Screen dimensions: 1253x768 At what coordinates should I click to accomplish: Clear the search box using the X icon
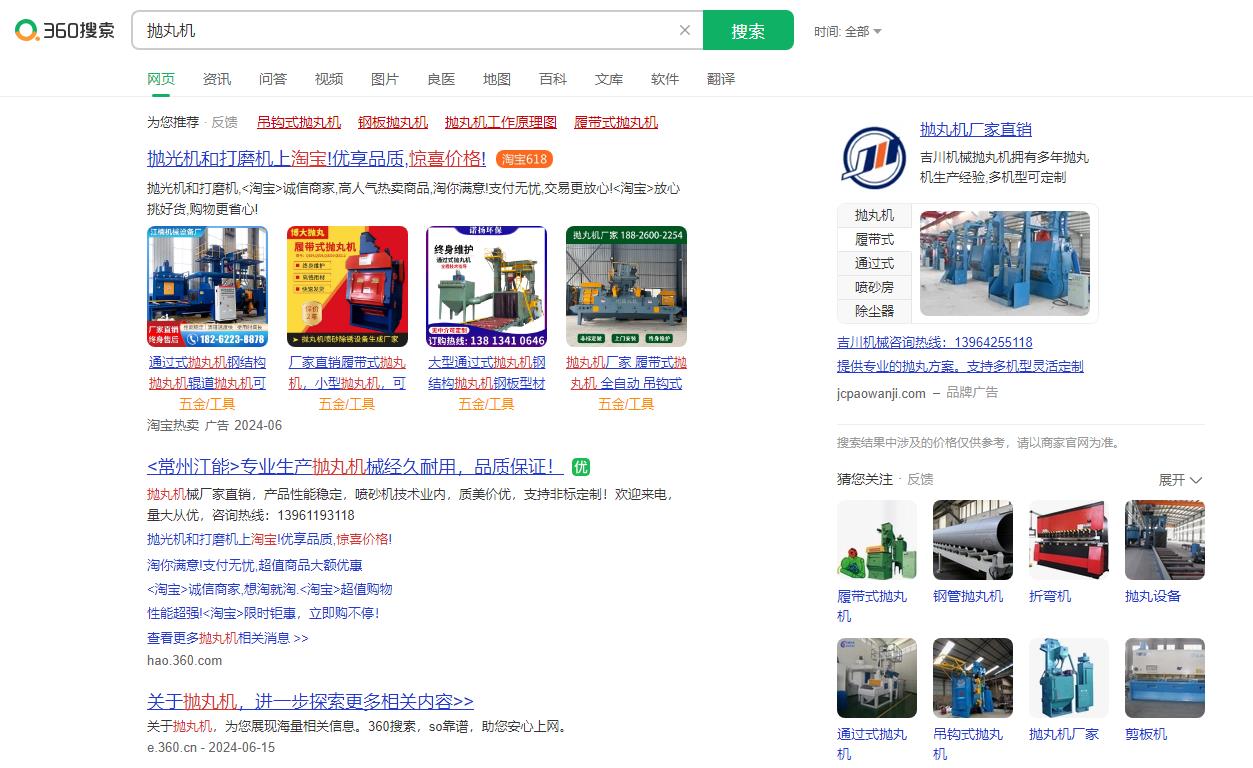[x=685, y=30]
